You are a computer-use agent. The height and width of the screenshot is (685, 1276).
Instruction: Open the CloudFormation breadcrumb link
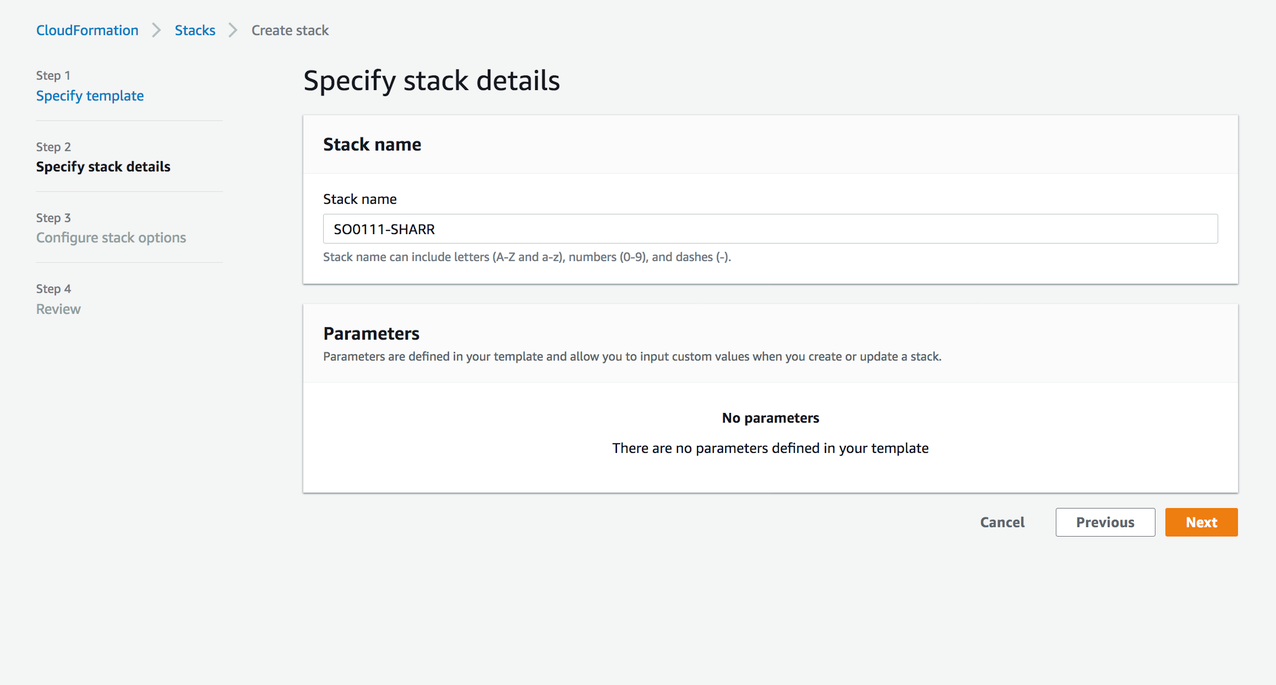(87, 30)
